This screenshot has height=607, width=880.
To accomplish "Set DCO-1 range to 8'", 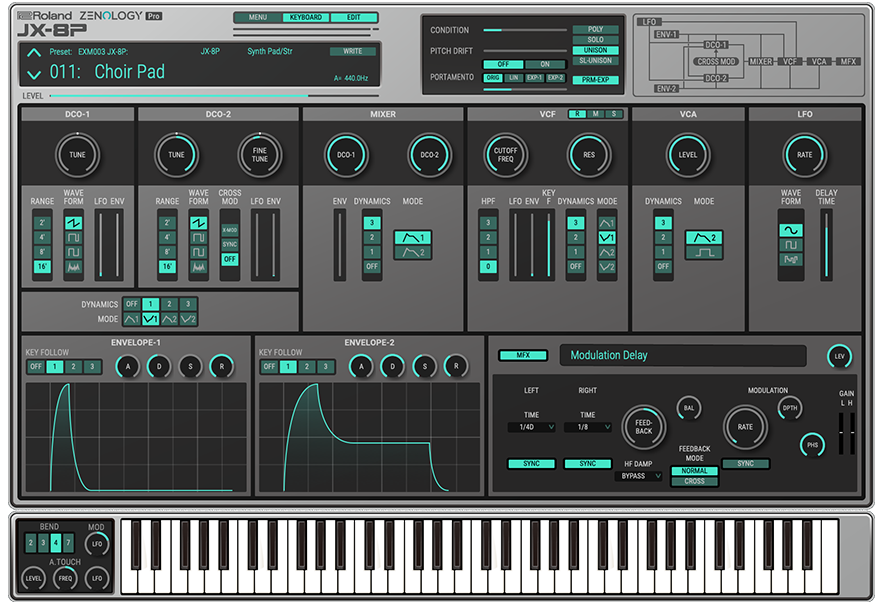I will pos(42,252).
